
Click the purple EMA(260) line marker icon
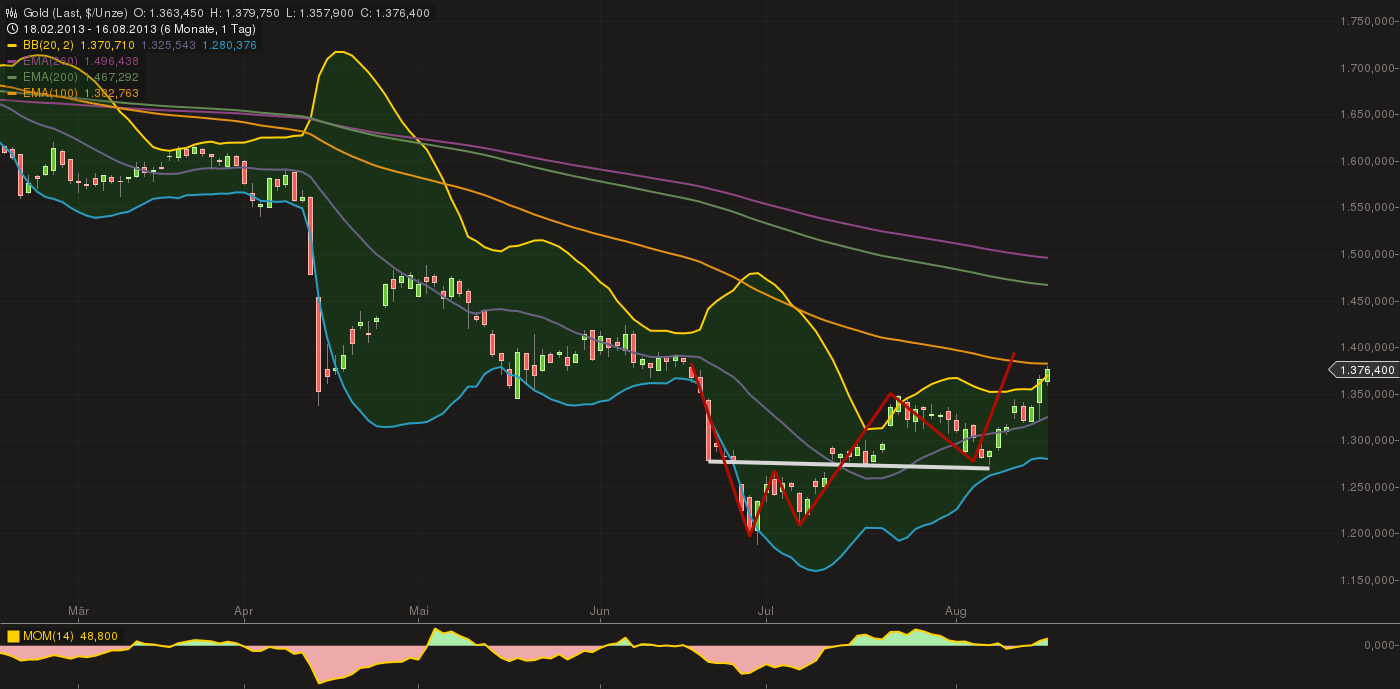pos(11,60)
